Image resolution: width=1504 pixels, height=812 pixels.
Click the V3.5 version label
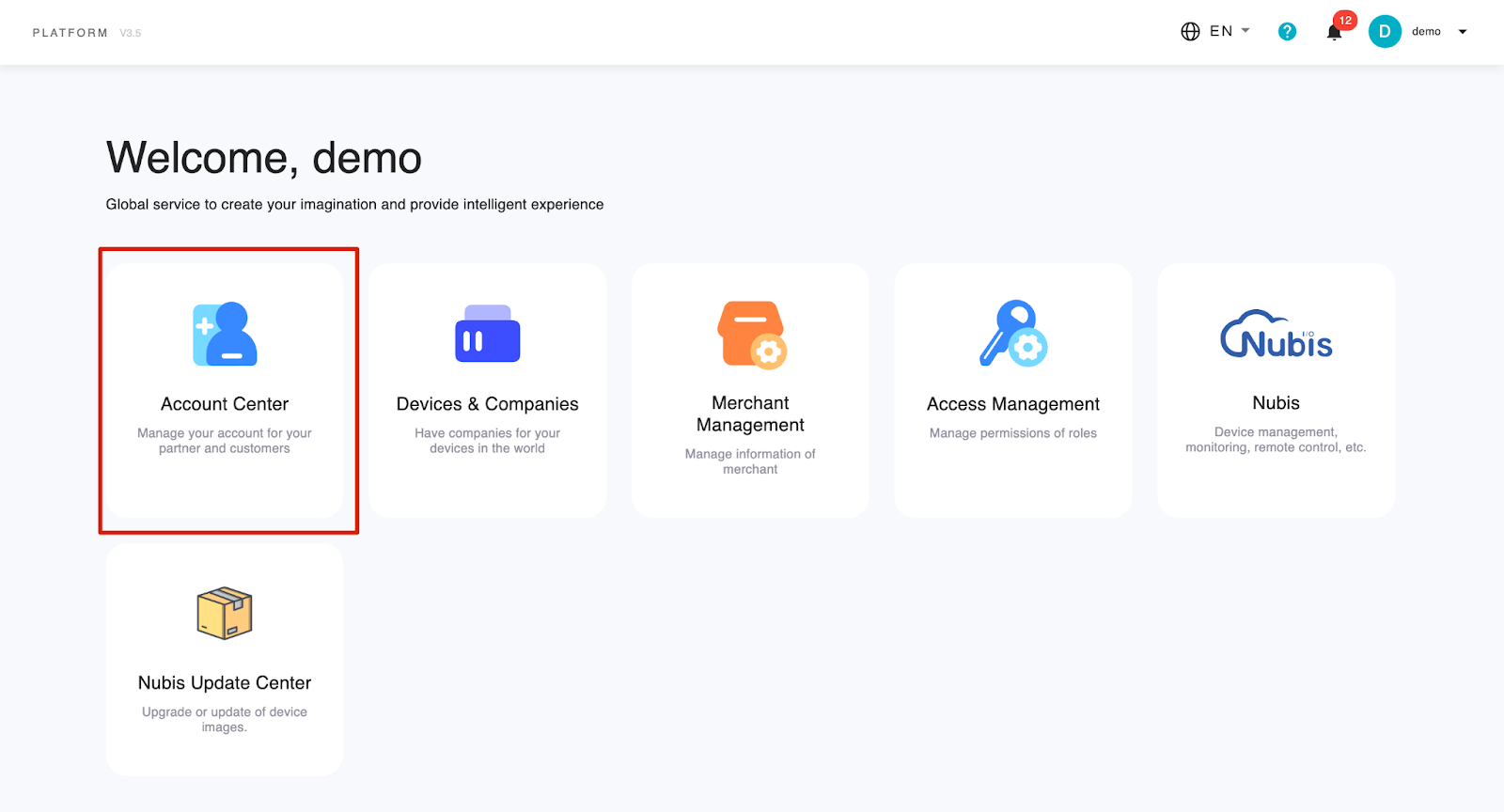coord(131,33)
